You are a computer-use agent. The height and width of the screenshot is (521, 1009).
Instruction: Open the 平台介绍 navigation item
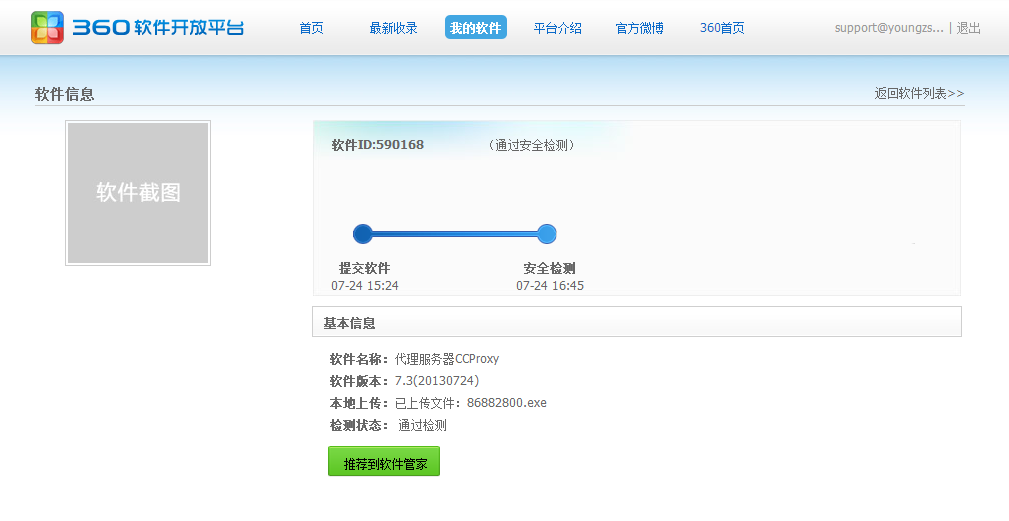click(557, 28)
